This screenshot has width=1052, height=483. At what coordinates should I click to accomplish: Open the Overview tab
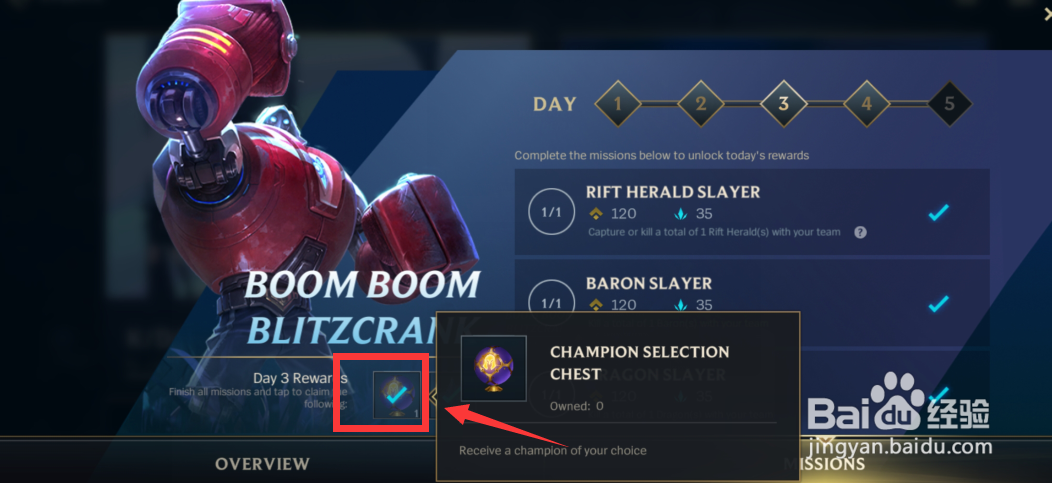262,464
